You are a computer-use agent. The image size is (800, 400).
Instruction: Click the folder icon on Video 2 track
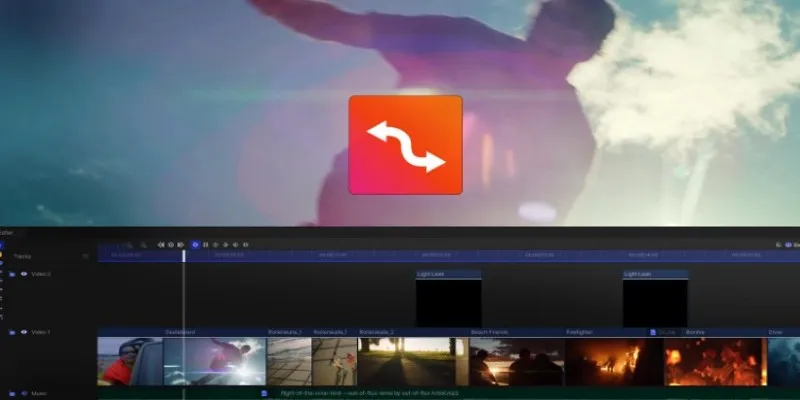click(12, 274)
